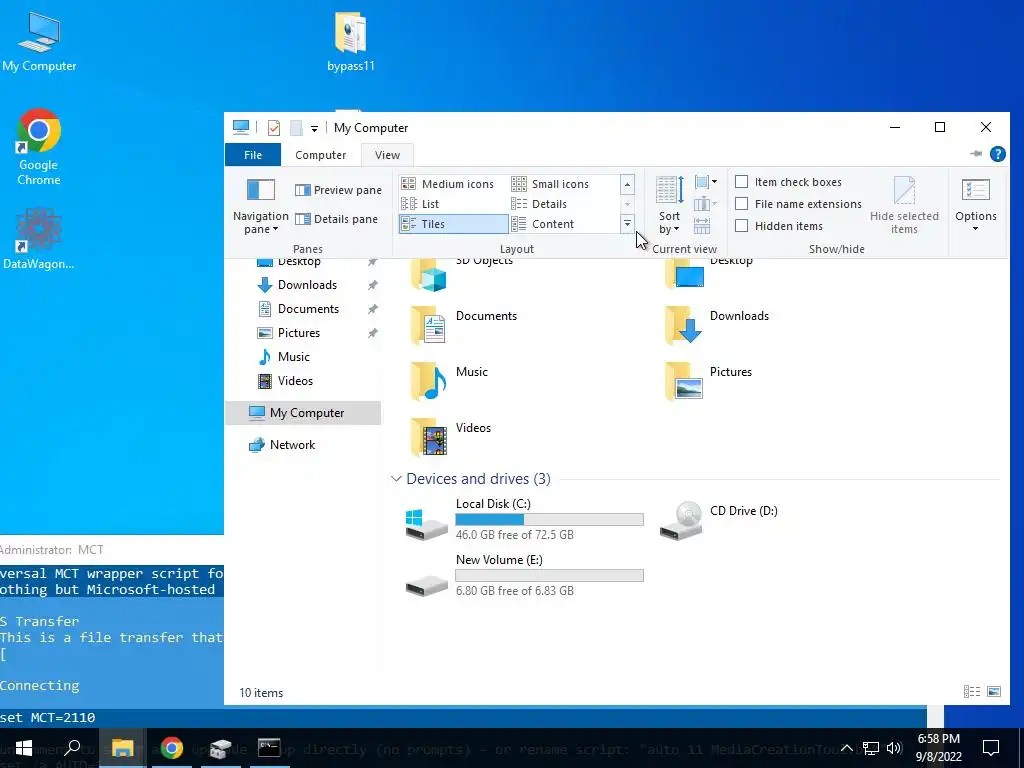
Task: Switch to the Computer tab
Action: click(x=320, y=155)
